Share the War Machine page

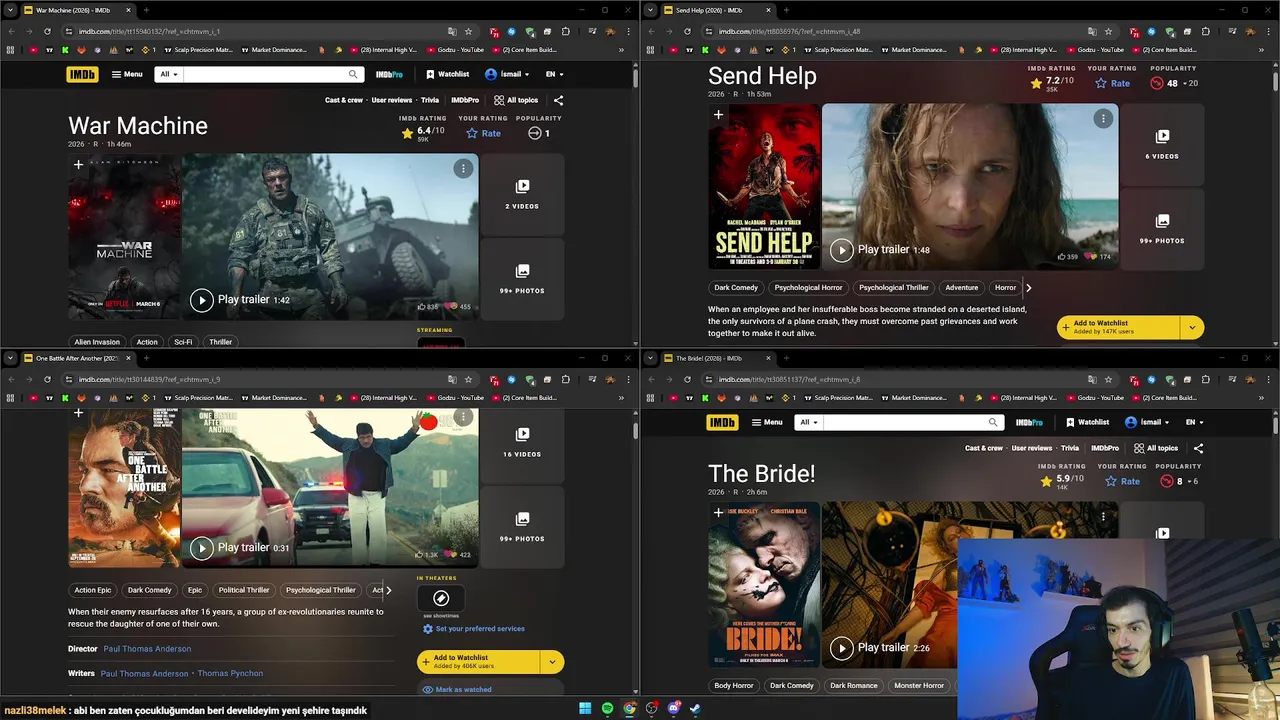coord(558,100)
